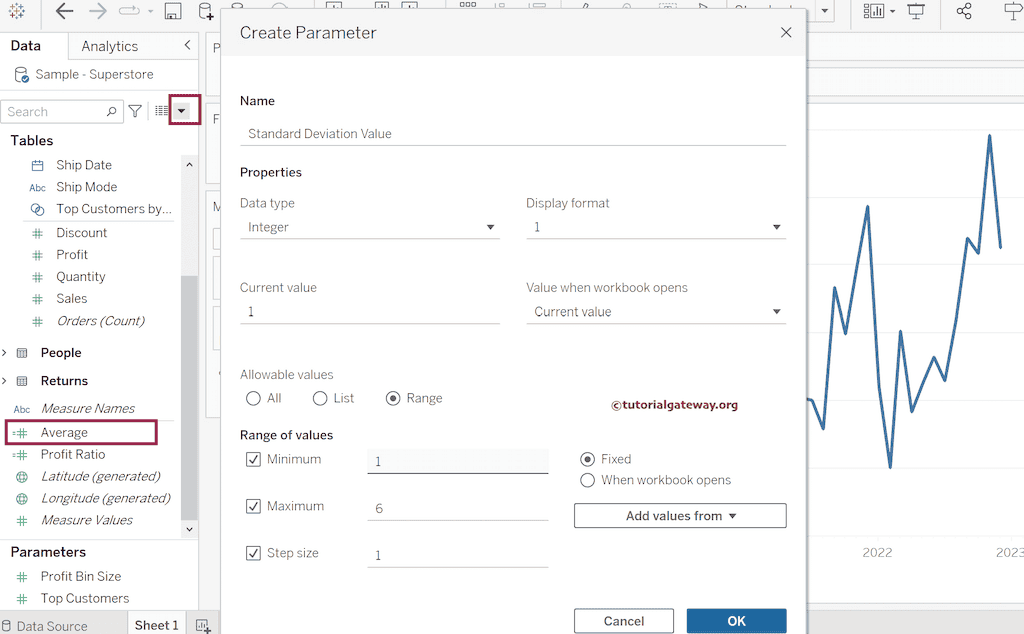The image size is (1024, 634).
Task: Click the filter fields funnel icon
Action: tap(135, 112)
